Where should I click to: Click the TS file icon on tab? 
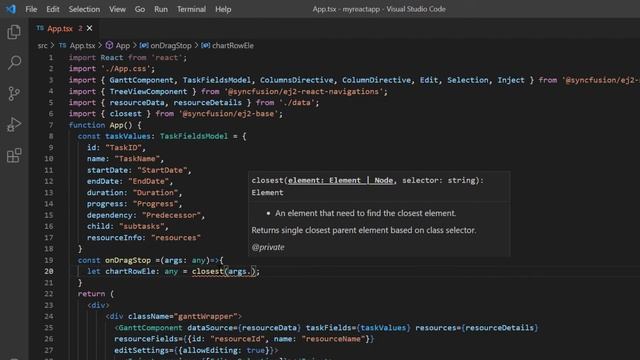[x=40, y=28]
